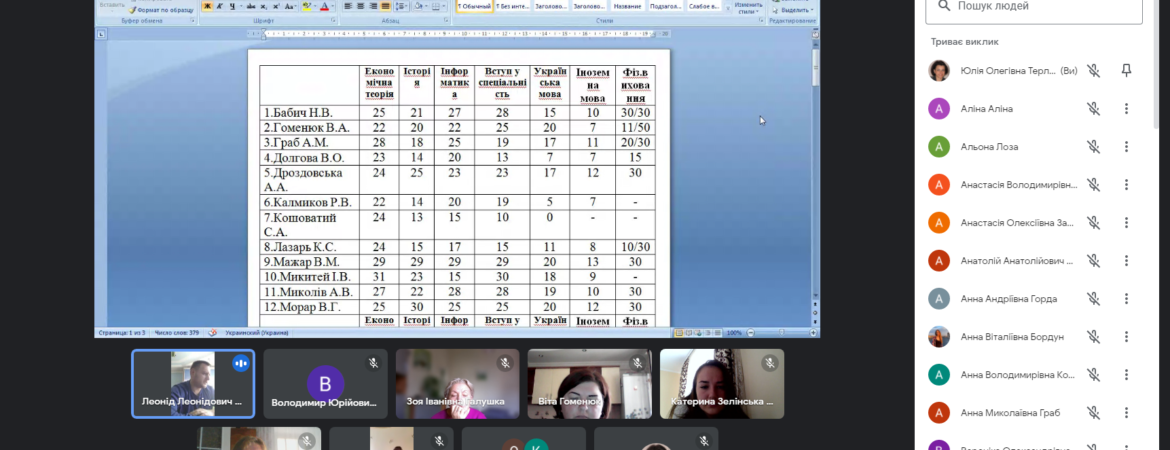Apply paragraph shading fill
The width and height of the screenshot is (1170, 450).
[419, 6]
